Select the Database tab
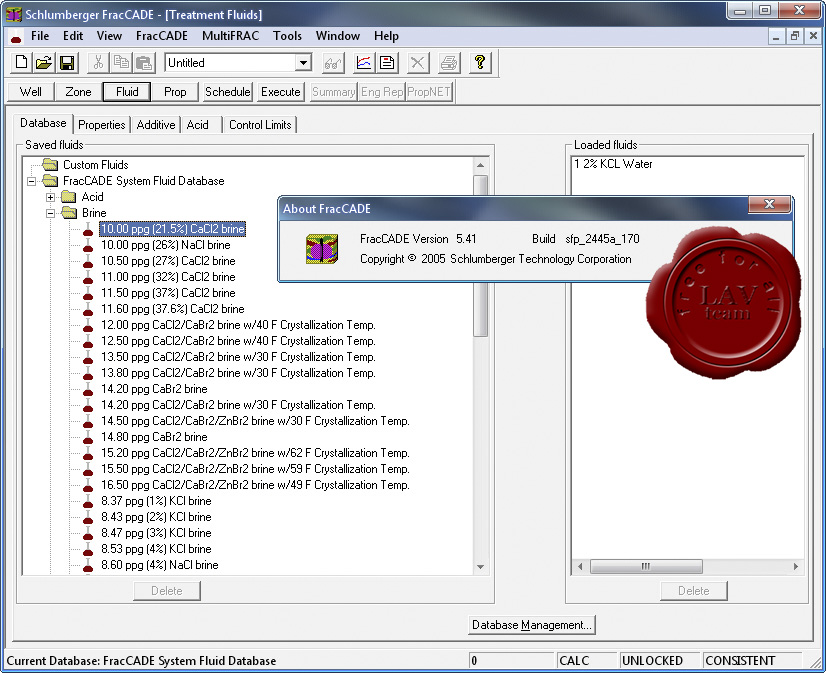This screenshot has width=826, height=673. pyautogui.click(x=43, y=123)
